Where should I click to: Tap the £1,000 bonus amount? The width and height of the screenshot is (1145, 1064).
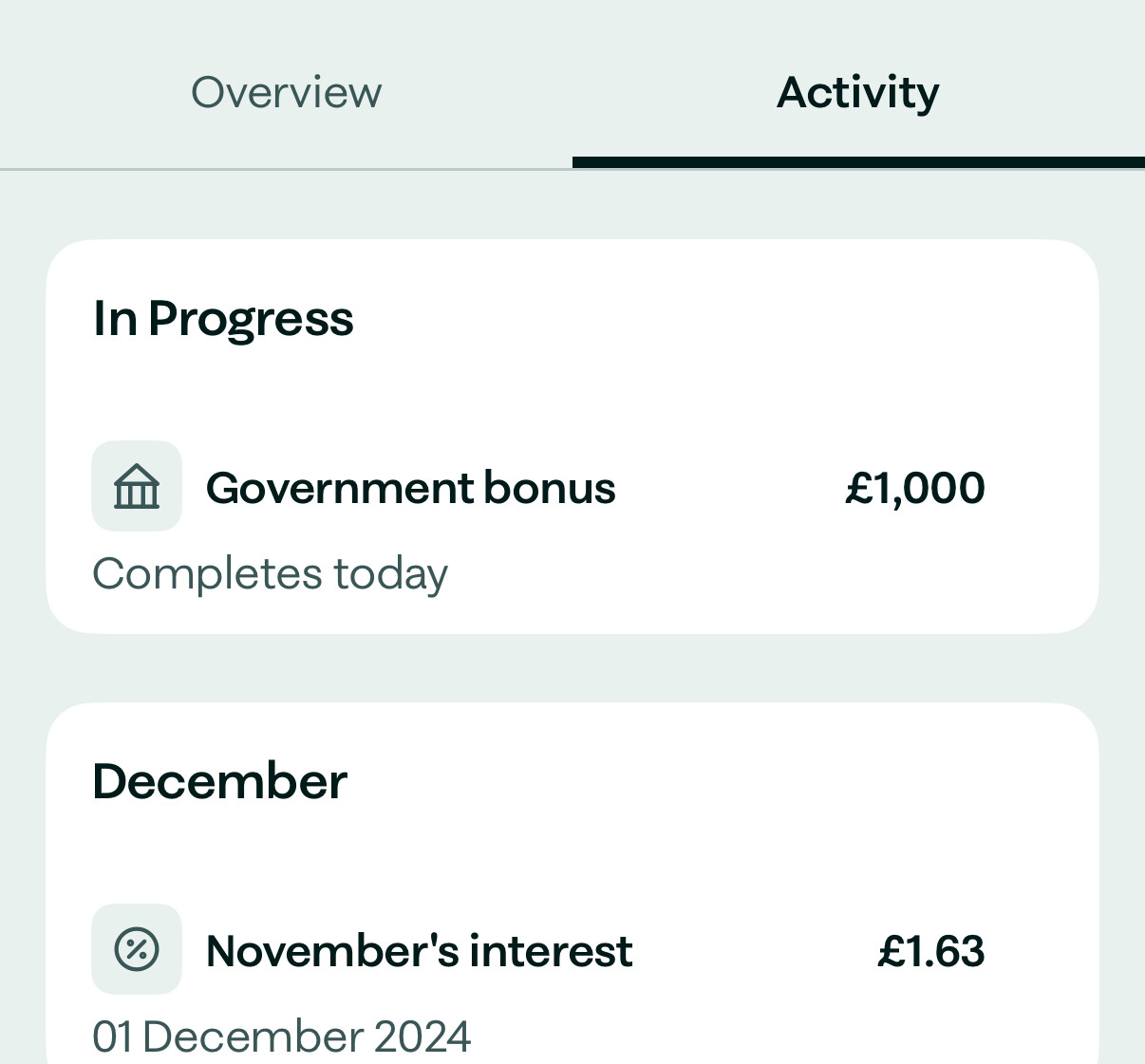(914, 488)
